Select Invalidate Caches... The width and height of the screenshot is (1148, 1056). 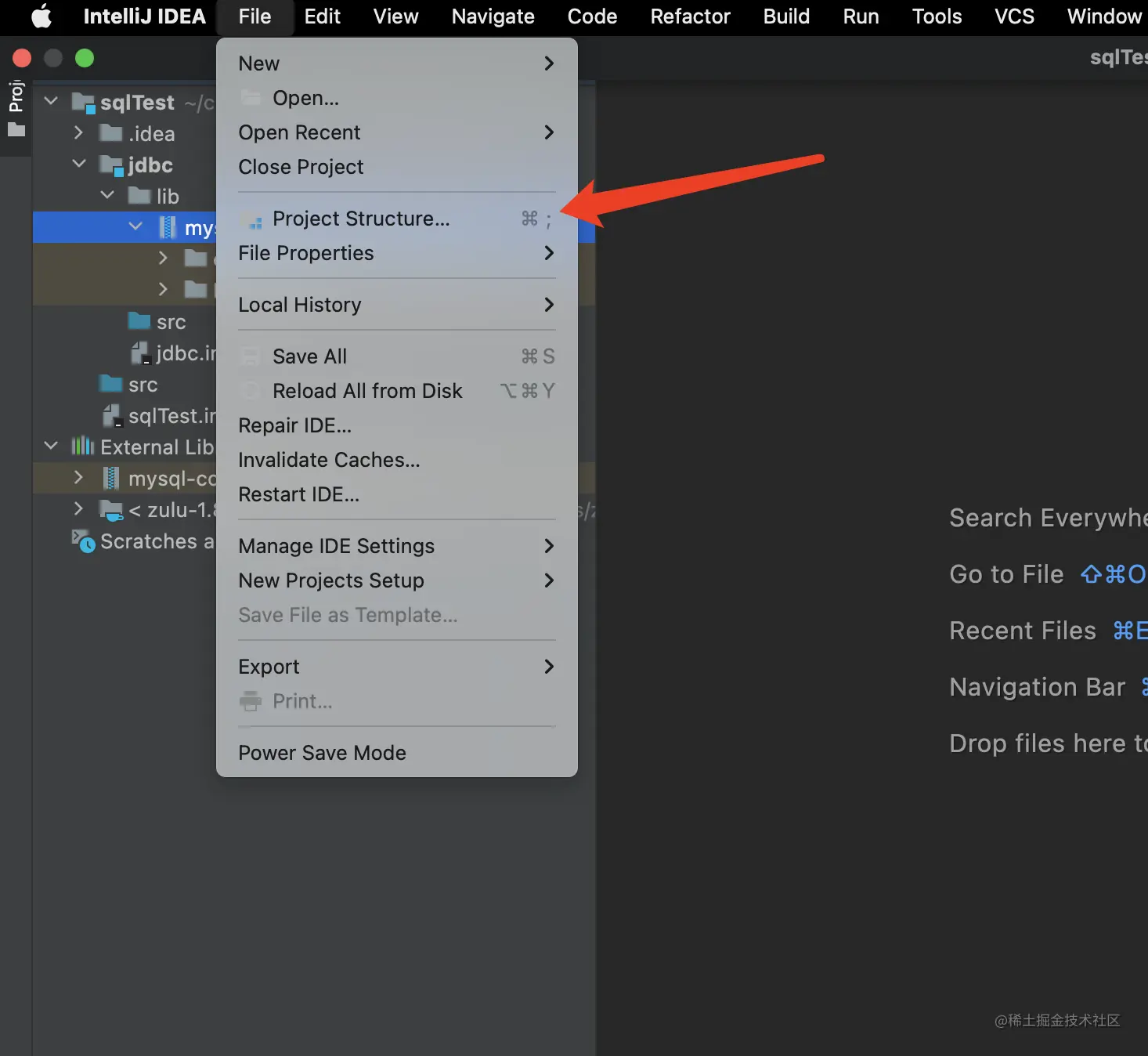click(396, 460)
